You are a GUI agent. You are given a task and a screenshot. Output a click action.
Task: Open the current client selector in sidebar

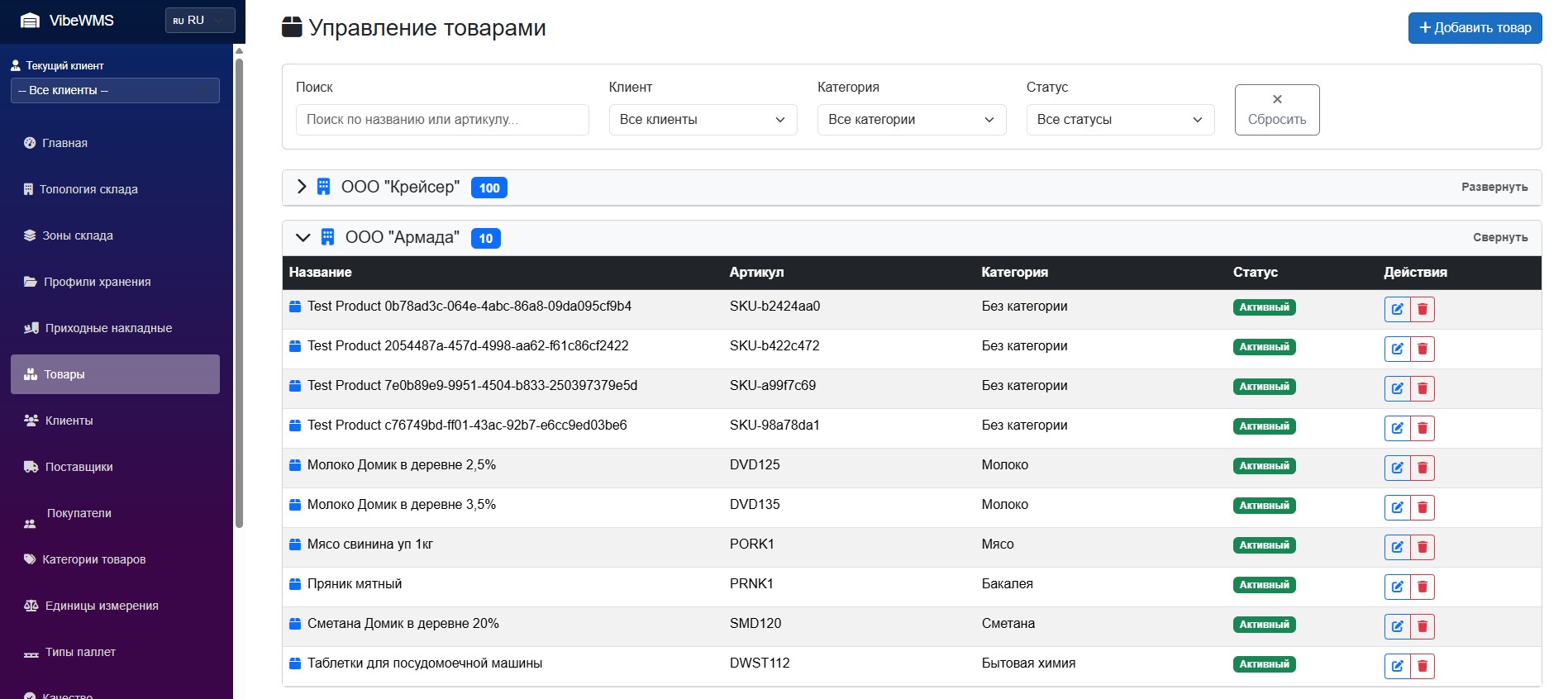[115, 90]
